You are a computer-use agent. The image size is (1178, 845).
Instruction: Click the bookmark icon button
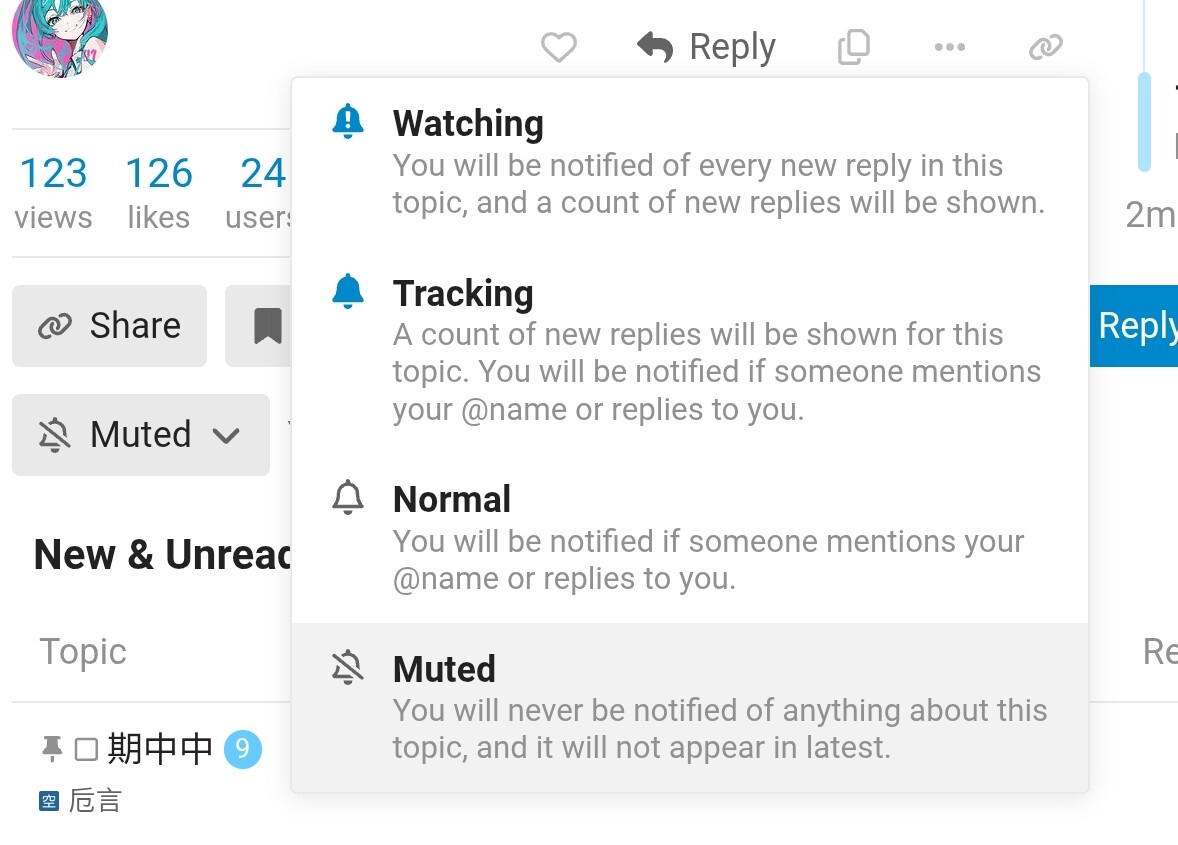point(266,326)
